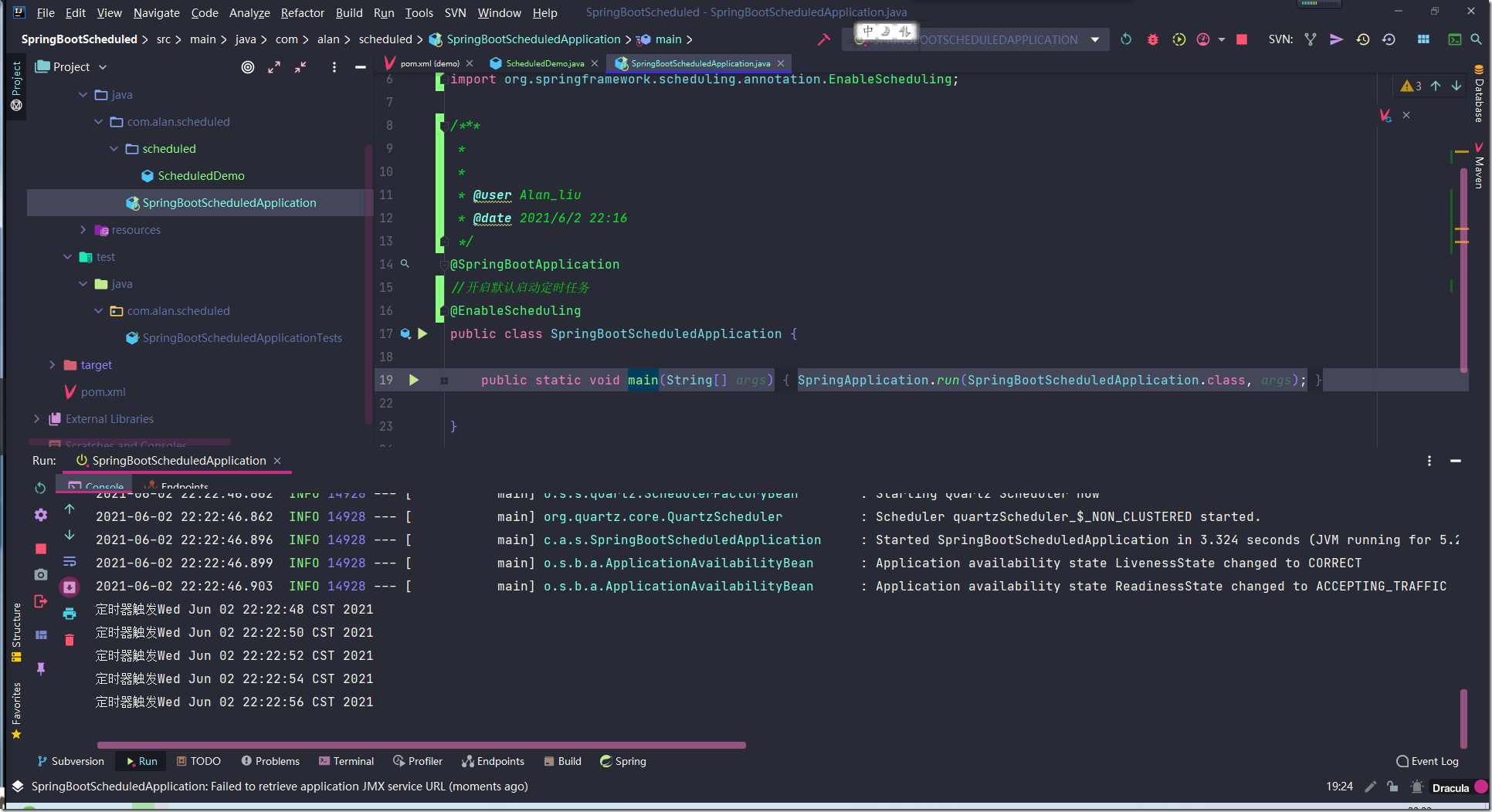1492x812 pixels.
Task: Collapse all in the Project panel
Action: 300,67
